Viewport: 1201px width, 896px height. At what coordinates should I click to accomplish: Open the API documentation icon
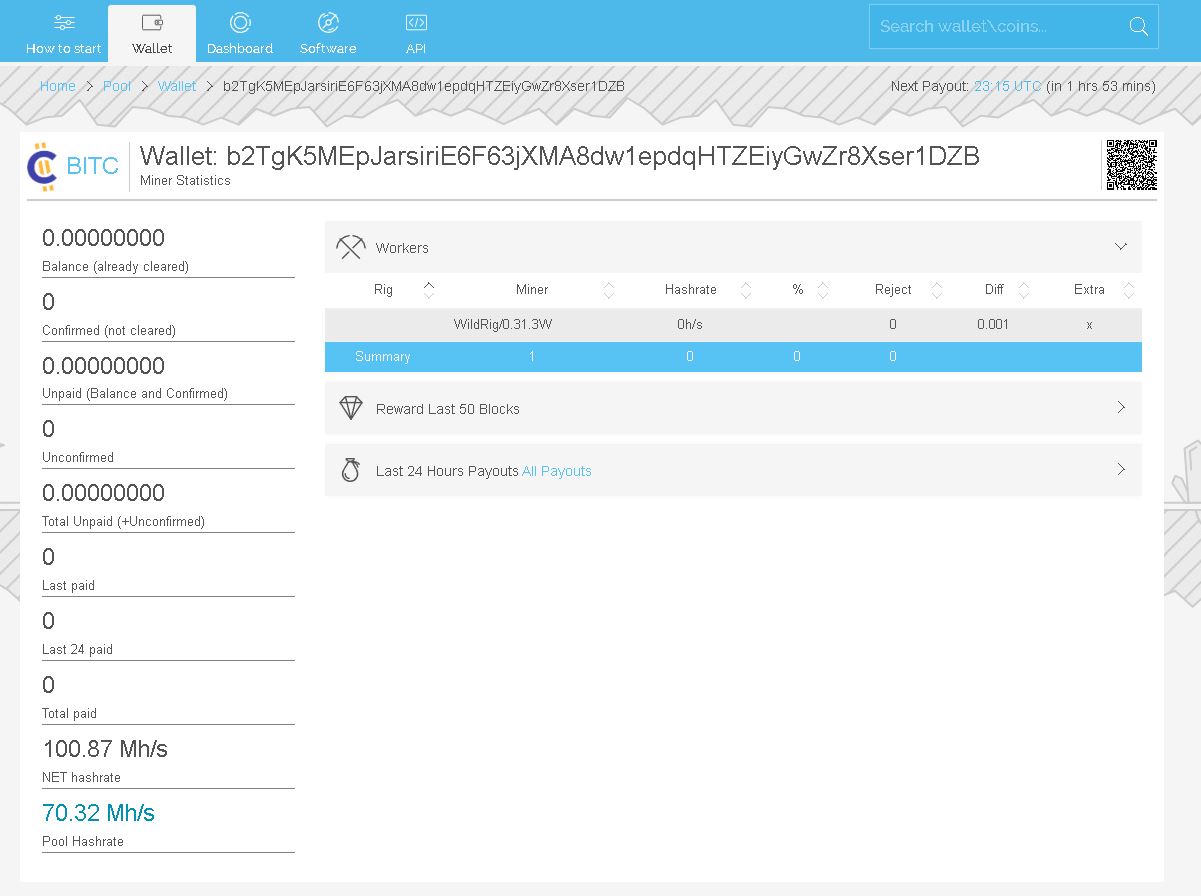pos(415,22)
